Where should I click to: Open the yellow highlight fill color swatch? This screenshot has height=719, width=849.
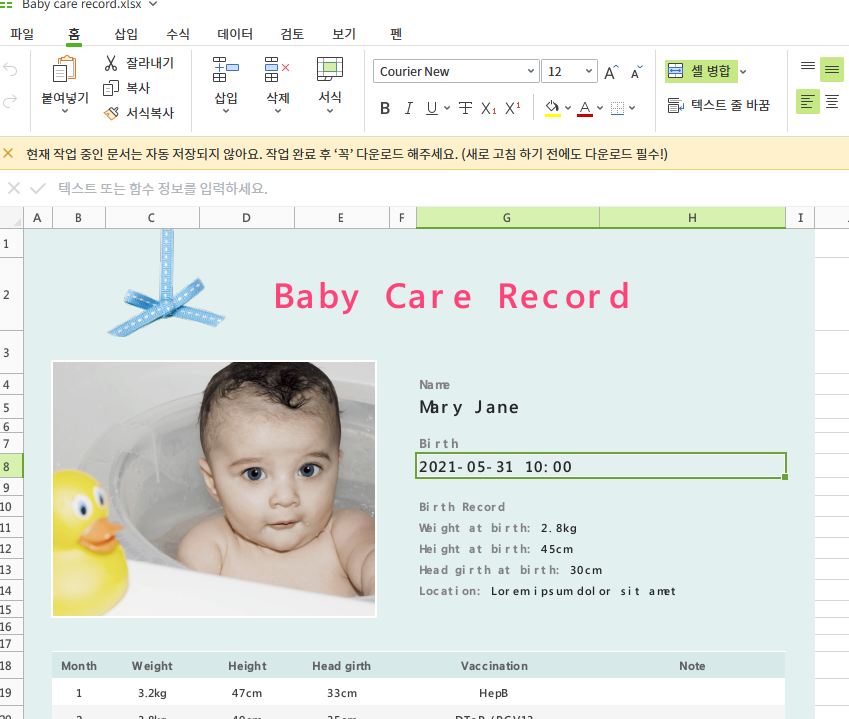click(553, 107)
